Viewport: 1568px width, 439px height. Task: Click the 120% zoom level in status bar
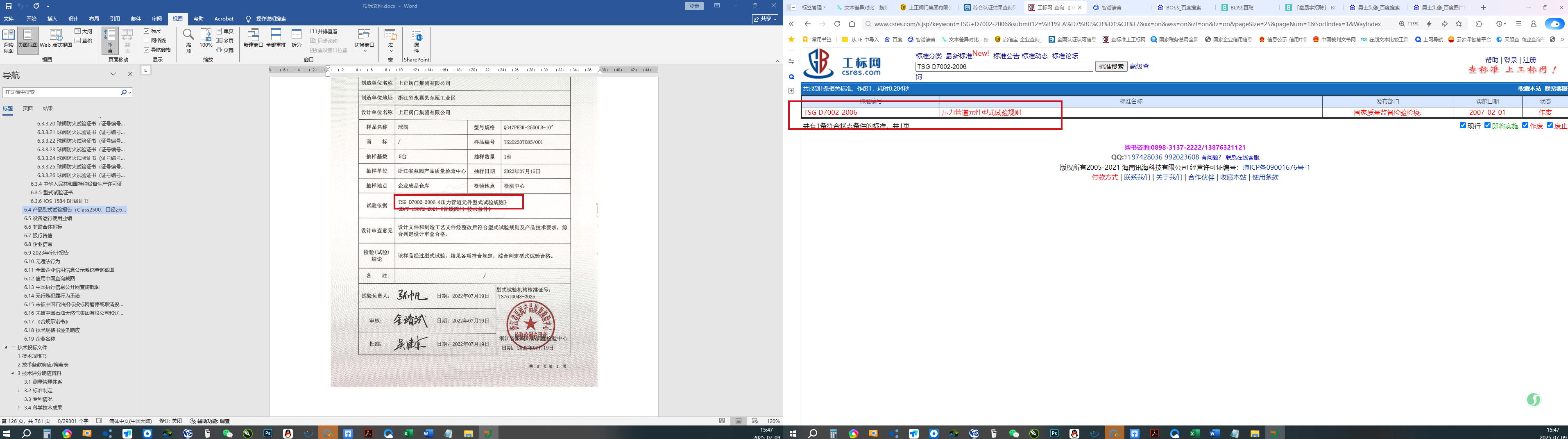[x=773, y=421]
